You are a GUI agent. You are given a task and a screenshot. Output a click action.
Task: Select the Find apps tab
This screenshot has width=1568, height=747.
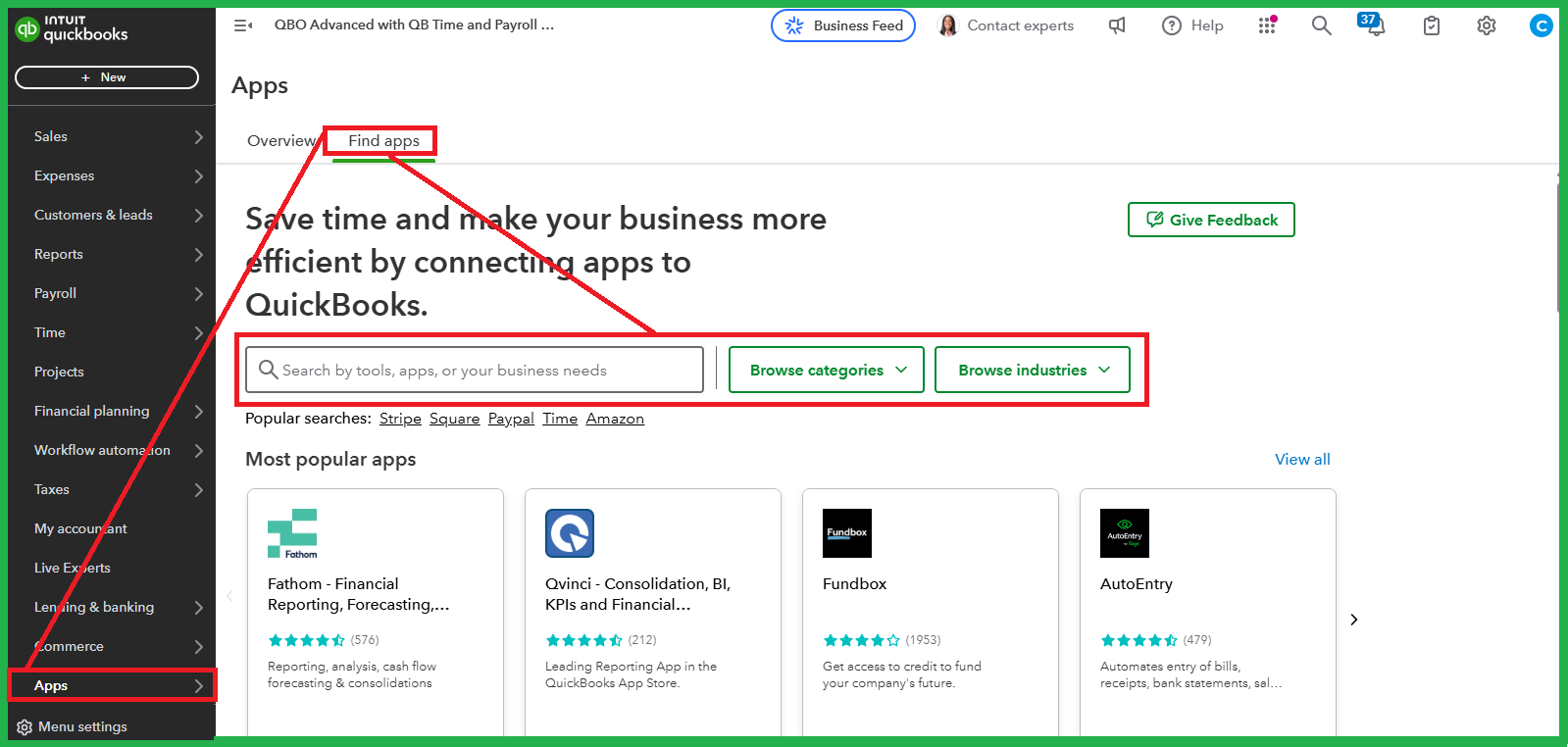[x=383, y=141]
